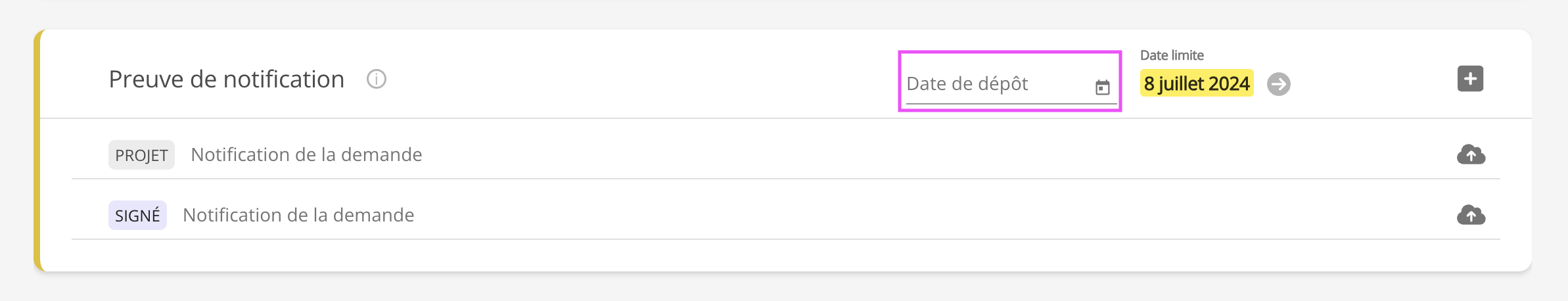Click the highlighted date 8 juillet 2024
This screenshot has width=1568, height=301.
click(1196, 83)
